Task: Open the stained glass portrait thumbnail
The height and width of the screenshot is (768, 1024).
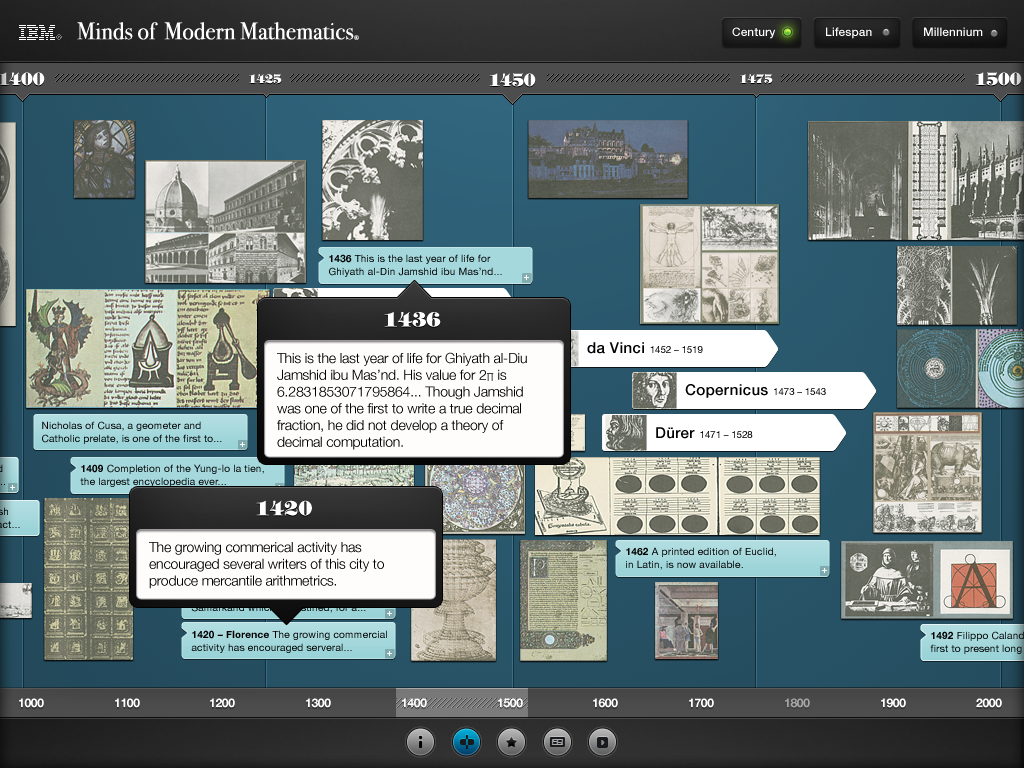Action: click(x=104, y=159)
